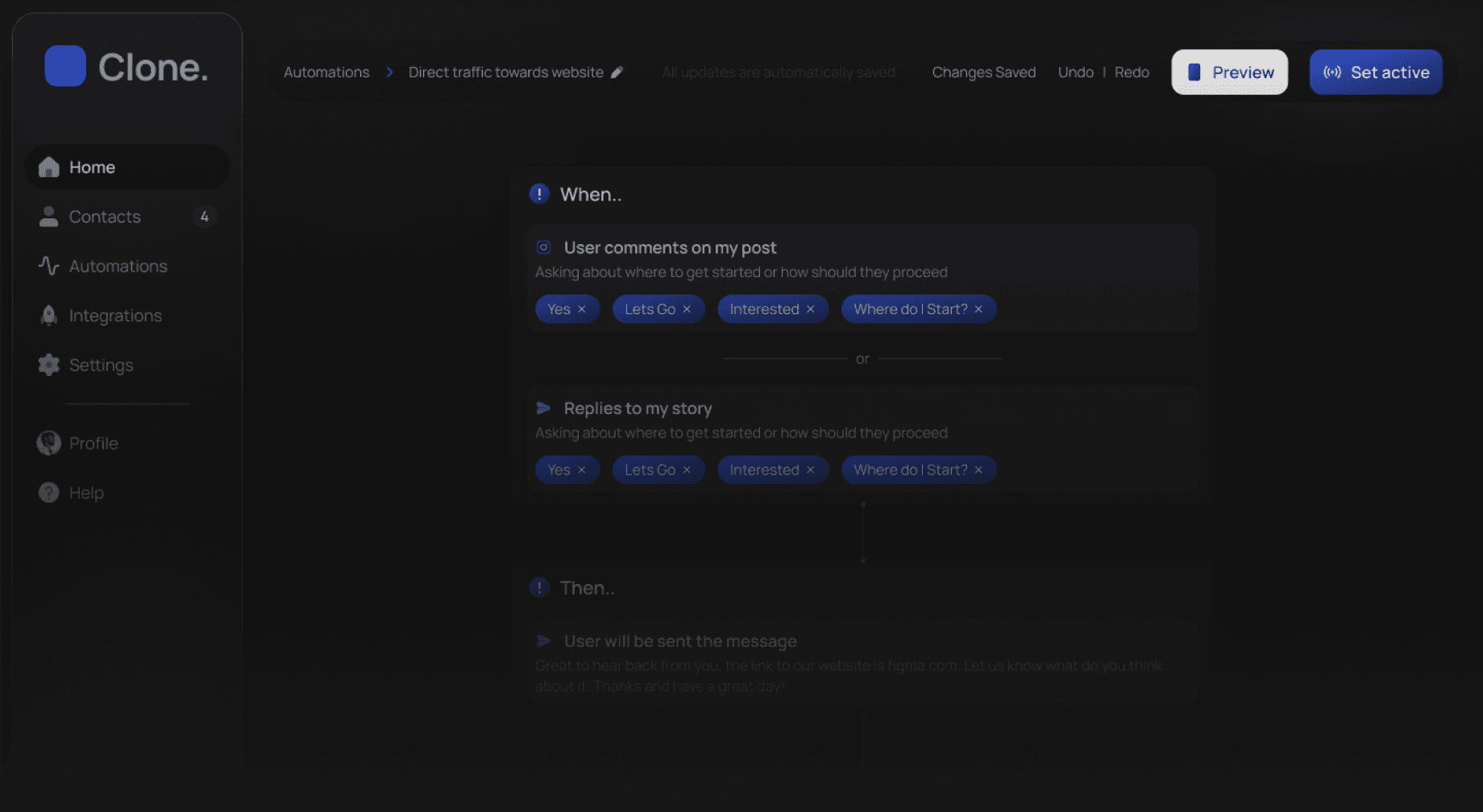Navigate to Automations breadcrumb link
Image resolution: width=1483 pixels, height=812 pixels.
tap(326, 72)
